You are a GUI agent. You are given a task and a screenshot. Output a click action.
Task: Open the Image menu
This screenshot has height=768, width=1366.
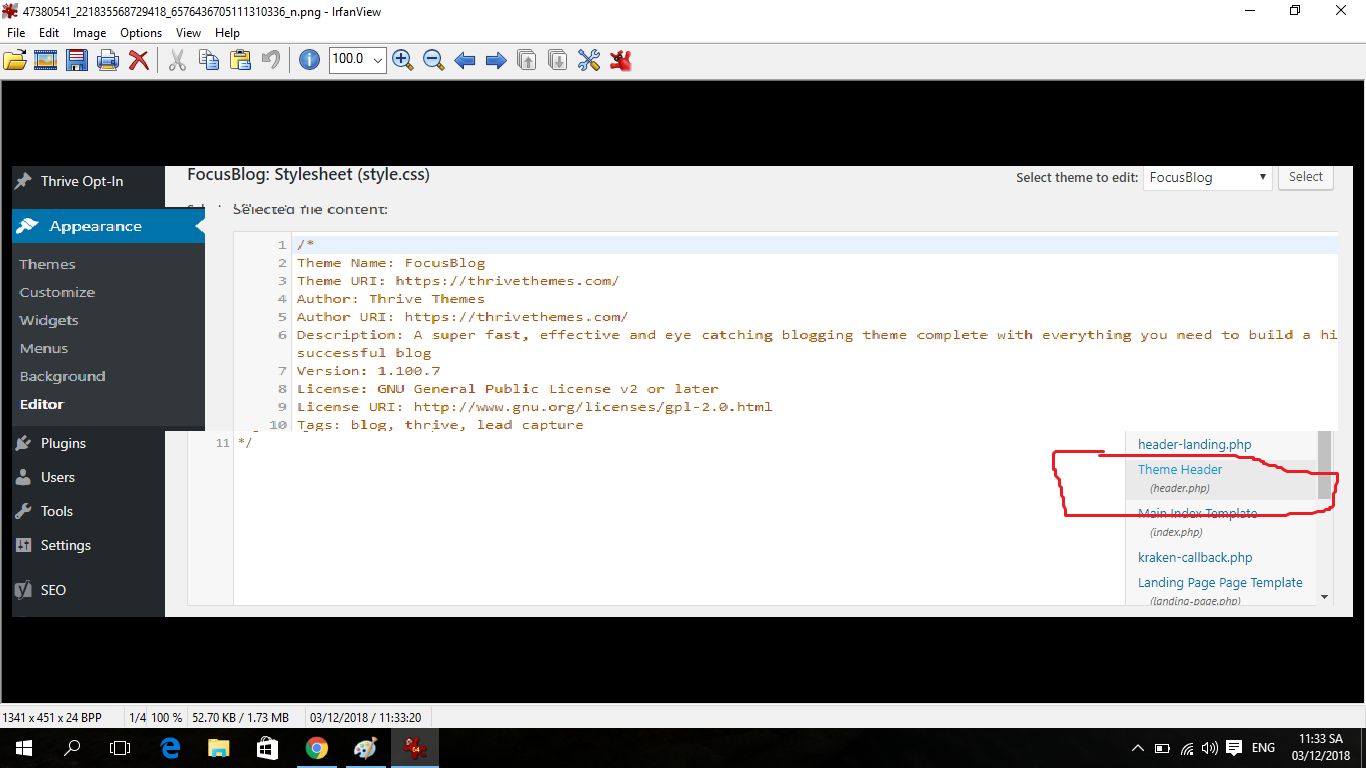tap(89, 33)
